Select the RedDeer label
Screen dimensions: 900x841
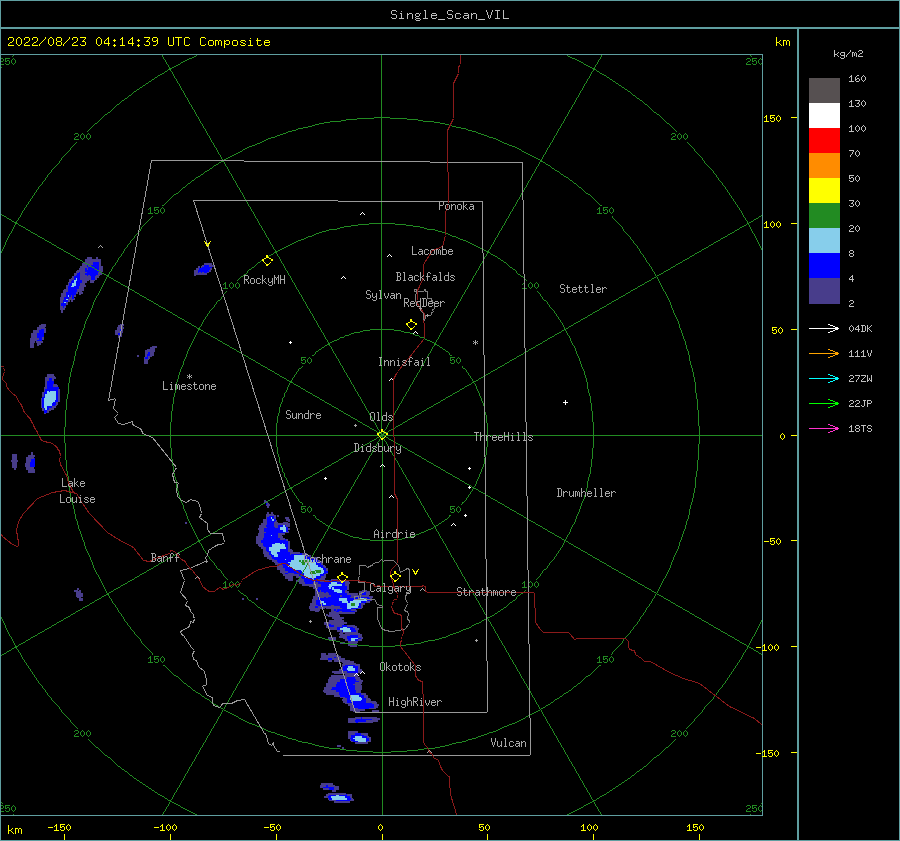pyautogui.click(x=424, y=303)
